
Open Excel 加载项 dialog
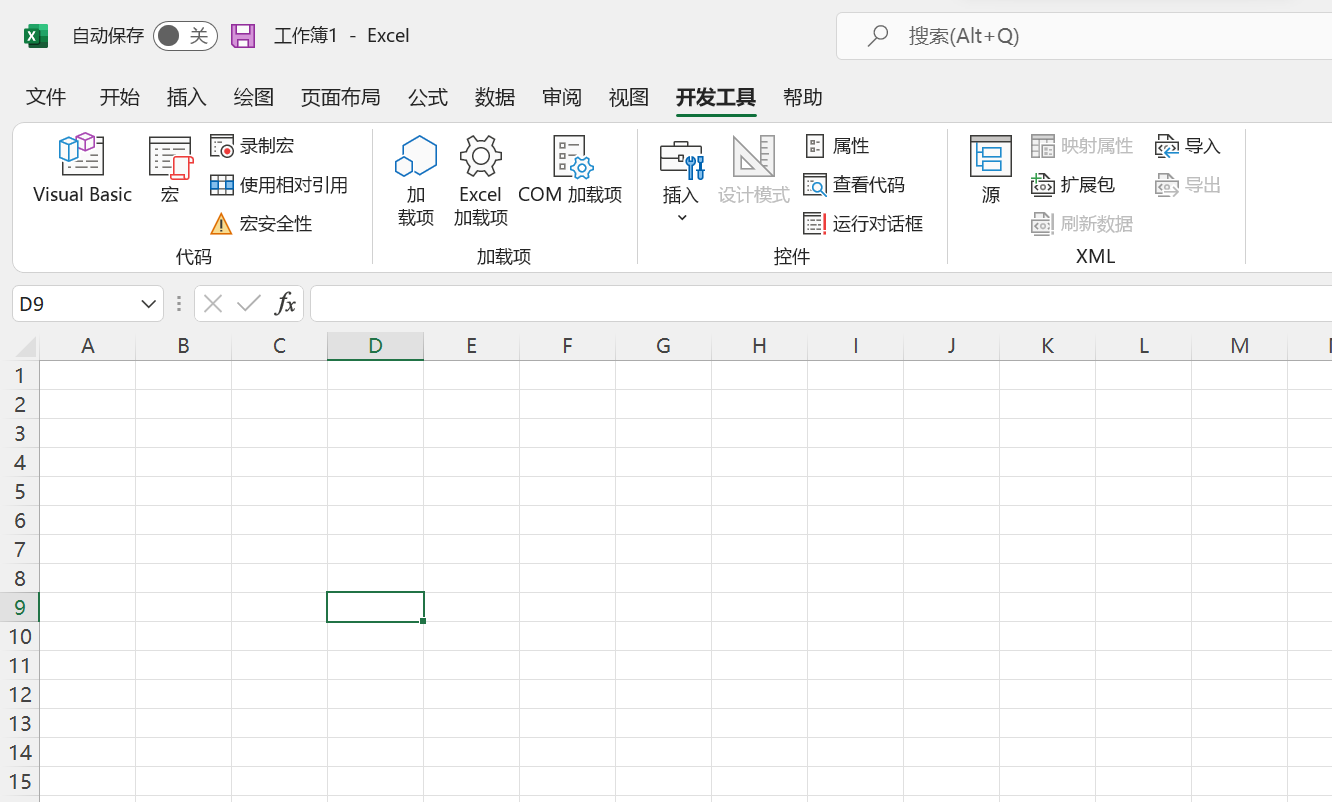pos(480,180)
